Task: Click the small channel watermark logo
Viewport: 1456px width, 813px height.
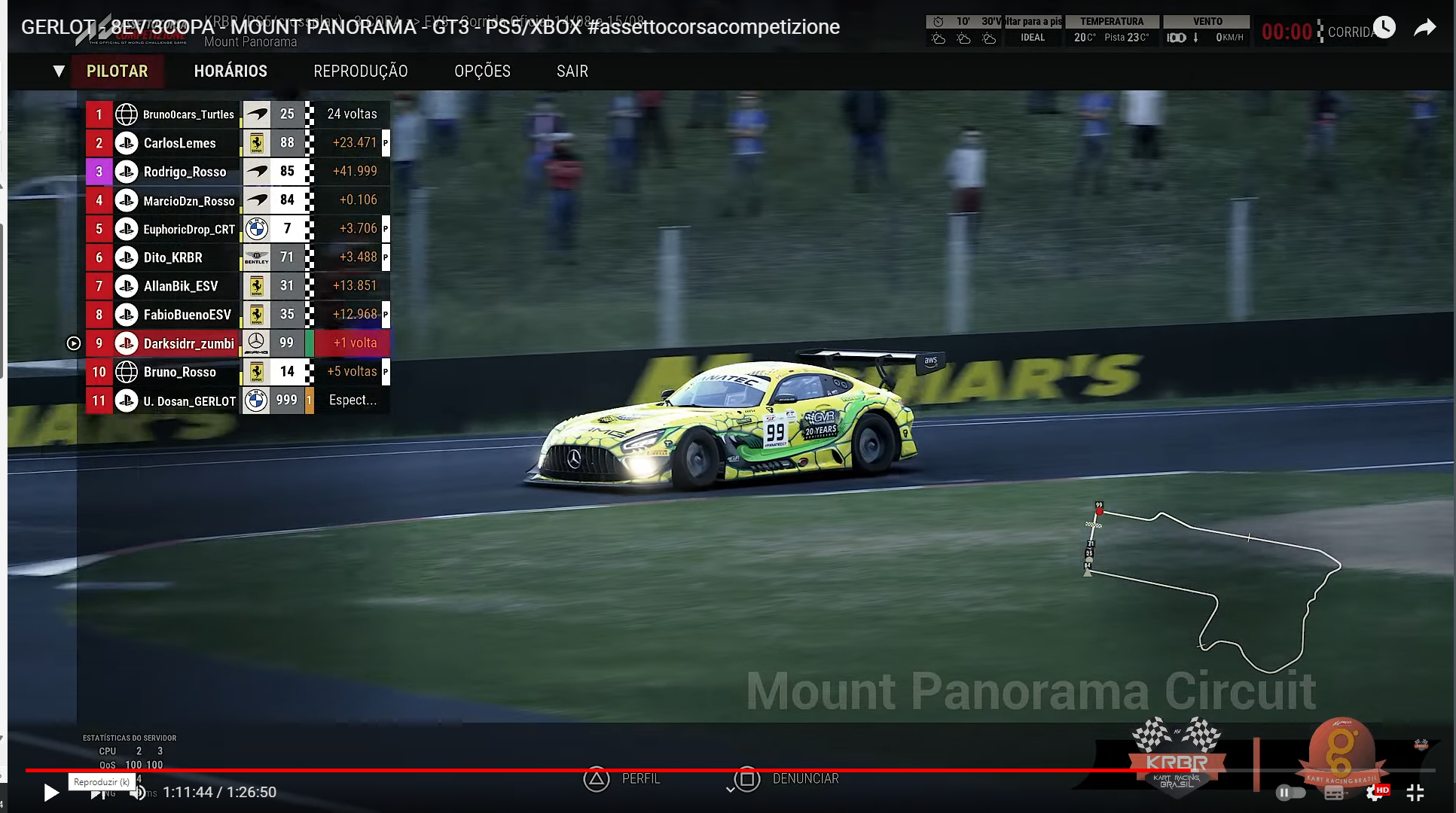Action: [1421, 744]
